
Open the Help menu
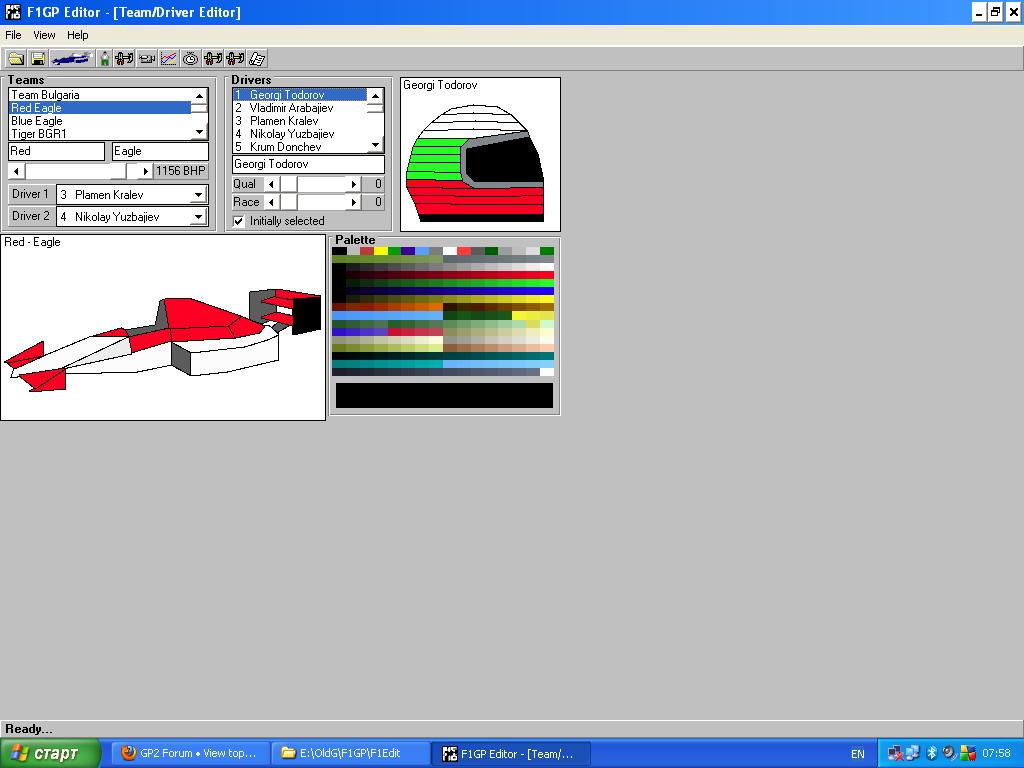point(78,35)
